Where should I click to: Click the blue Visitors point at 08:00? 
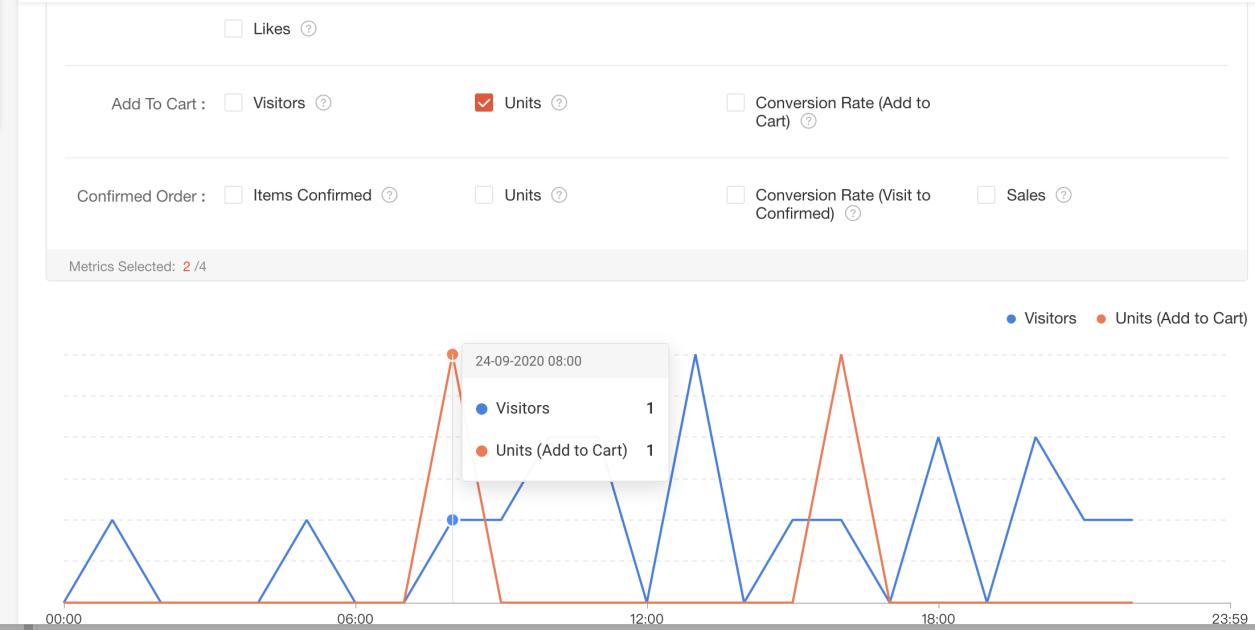(x=452, y=520)
